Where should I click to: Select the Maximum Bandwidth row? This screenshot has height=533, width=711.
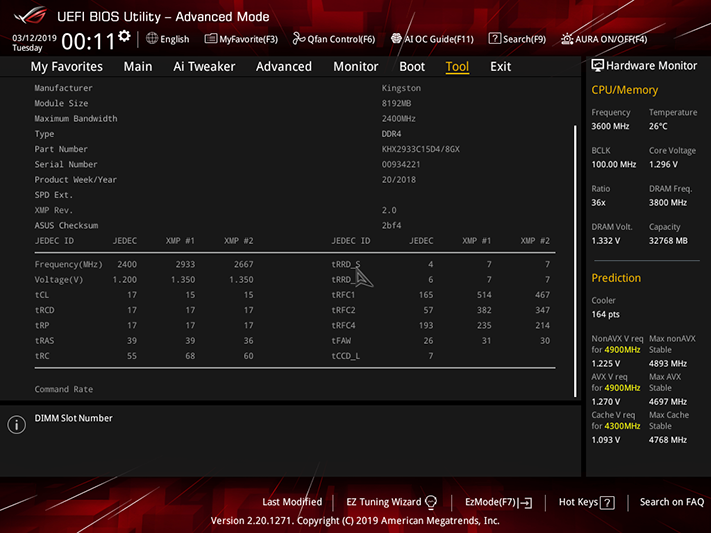tap(295, 118)
